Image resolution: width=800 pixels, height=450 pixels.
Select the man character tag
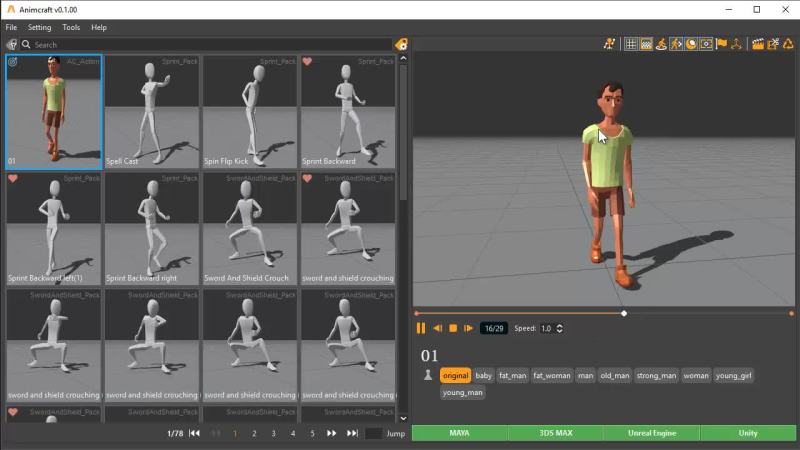[x=585, y=376]
